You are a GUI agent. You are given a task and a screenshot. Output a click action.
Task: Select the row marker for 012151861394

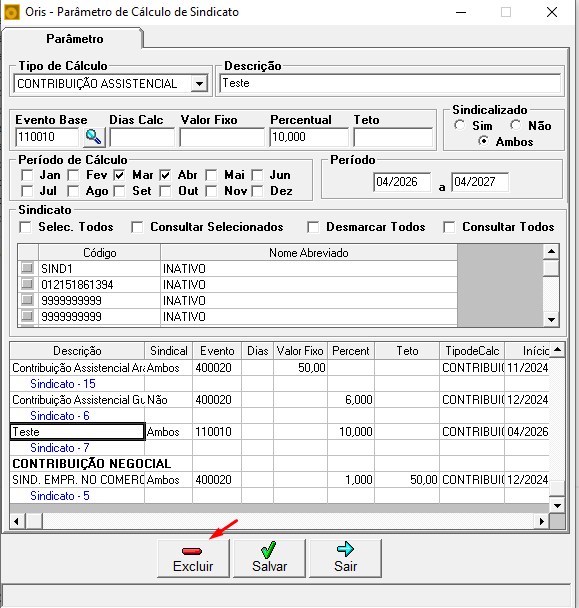(27, 284)
